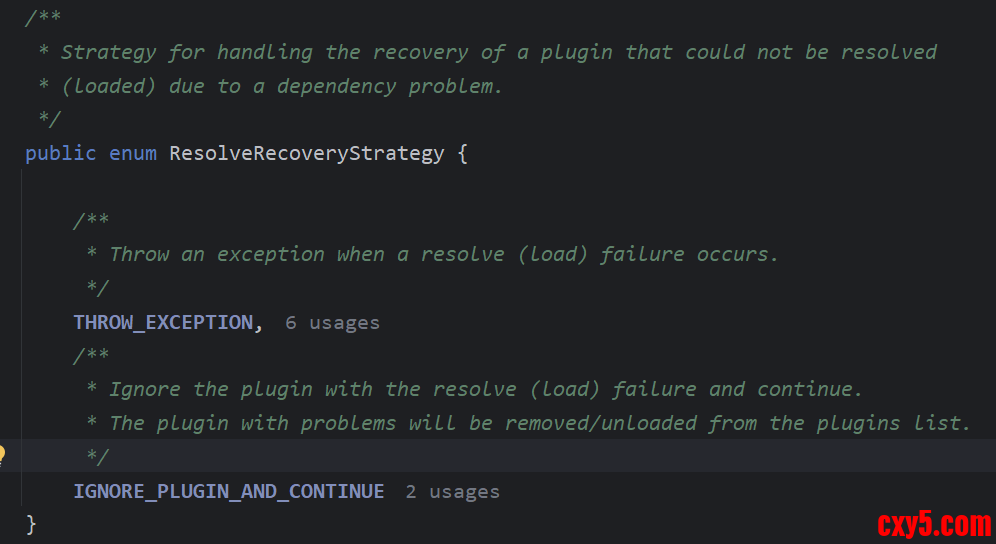Click the Javadoc opener at the file's top
The height and width of the screenshot is (544, 996).
coord(43,18)
